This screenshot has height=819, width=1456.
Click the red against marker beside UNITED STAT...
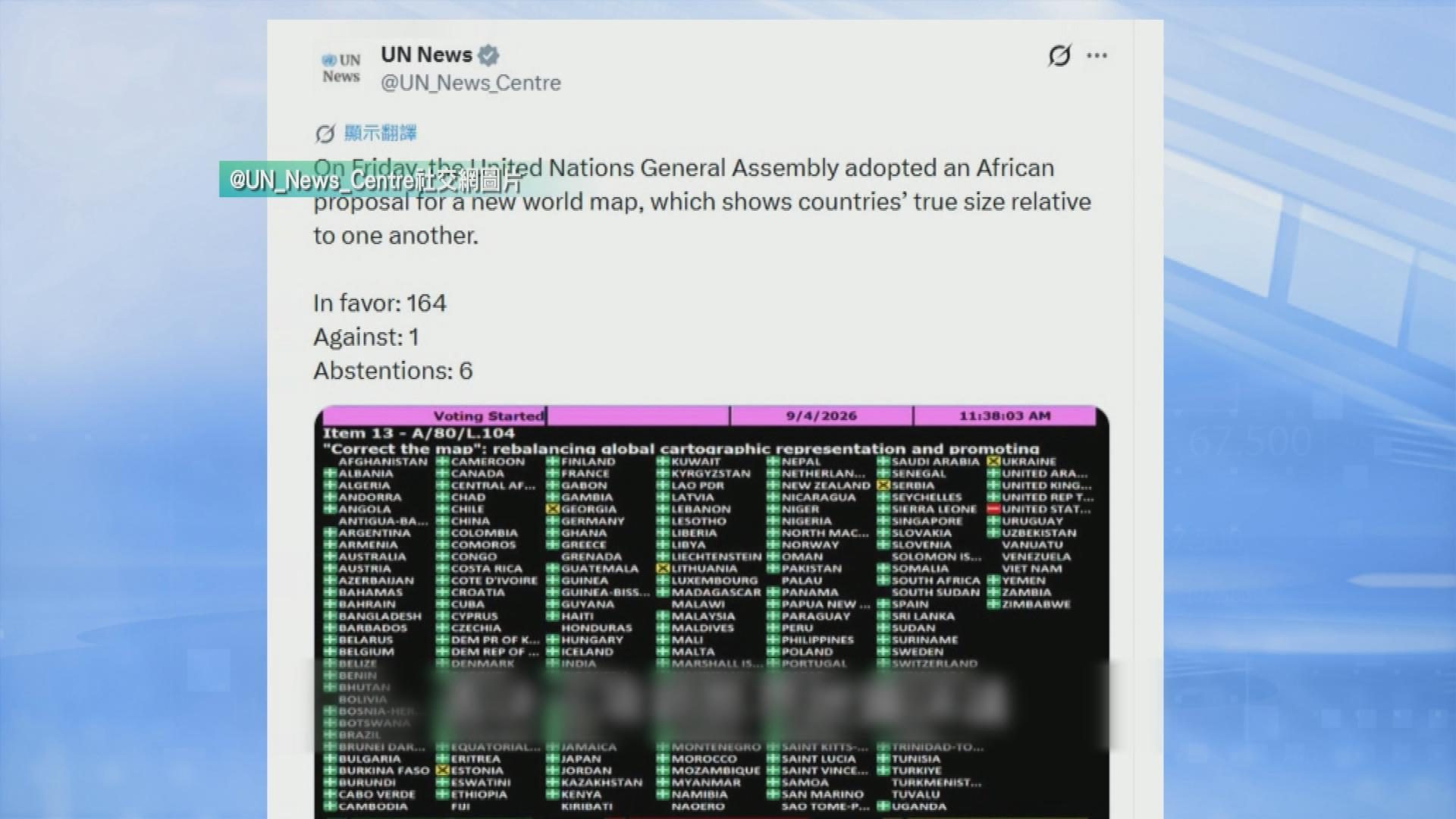click(993, 510)
